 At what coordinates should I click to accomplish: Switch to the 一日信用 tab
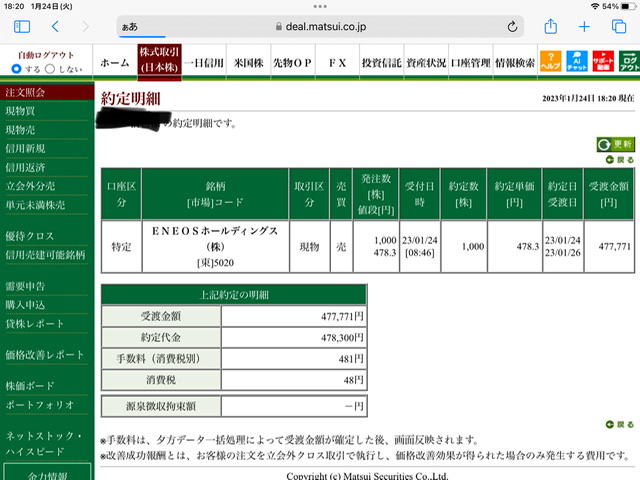pos(204,62)
